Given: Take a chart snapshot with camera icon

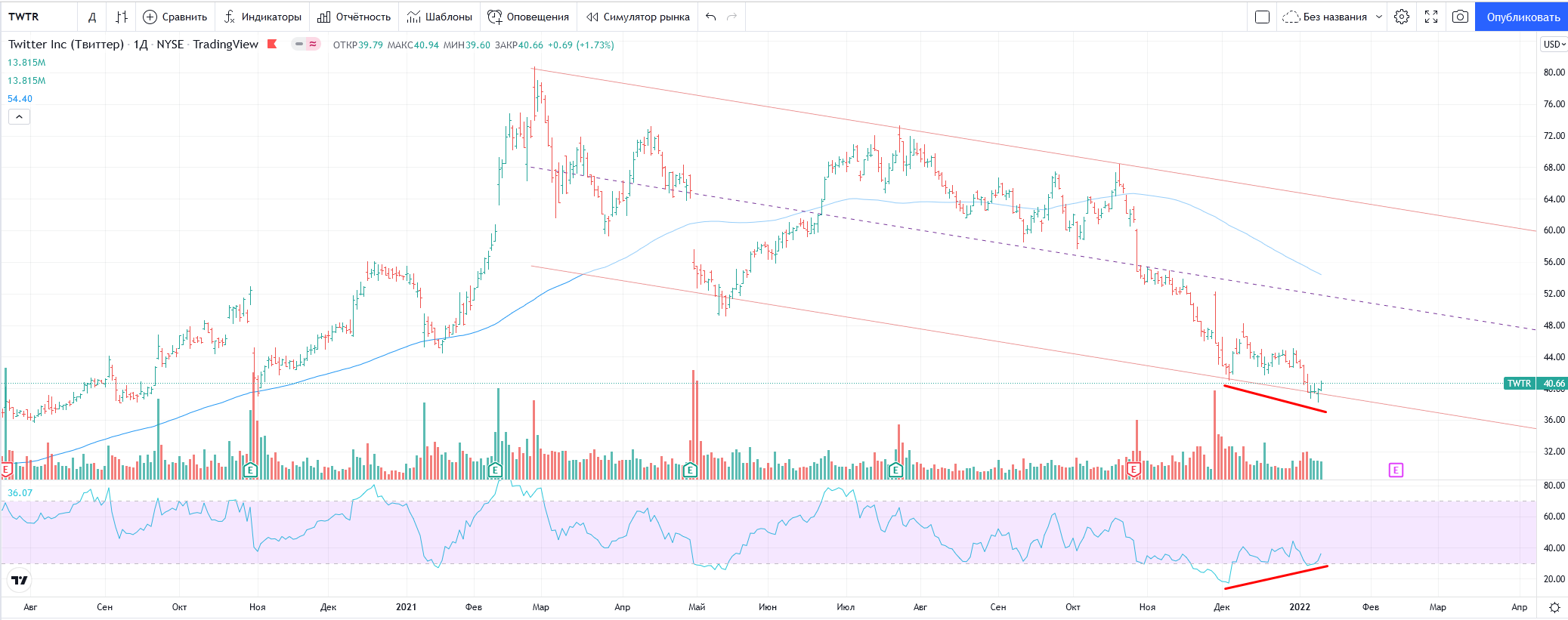Looking at the screenshot, I should point(1460,17).
